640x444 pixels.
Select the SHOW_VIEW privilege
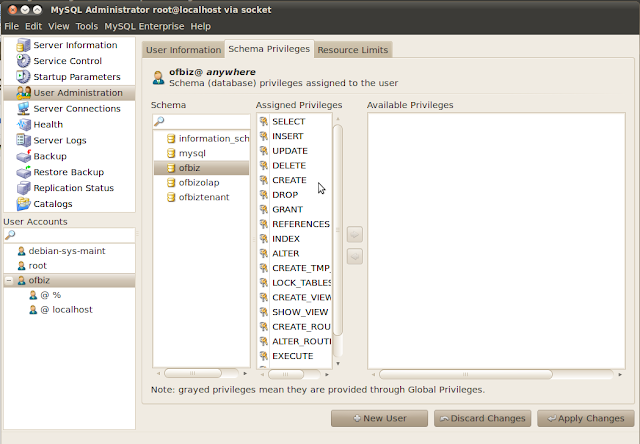point(300,312)
